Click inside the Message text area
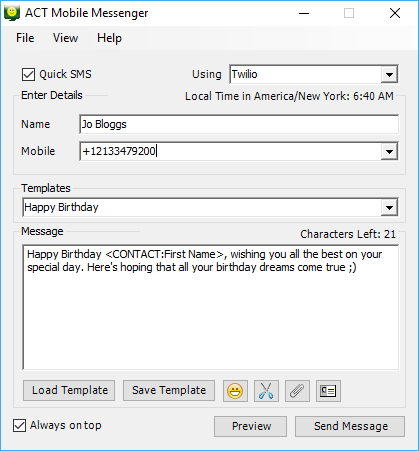Viewport: 419px width, 451px height. (x=211, y=307)
